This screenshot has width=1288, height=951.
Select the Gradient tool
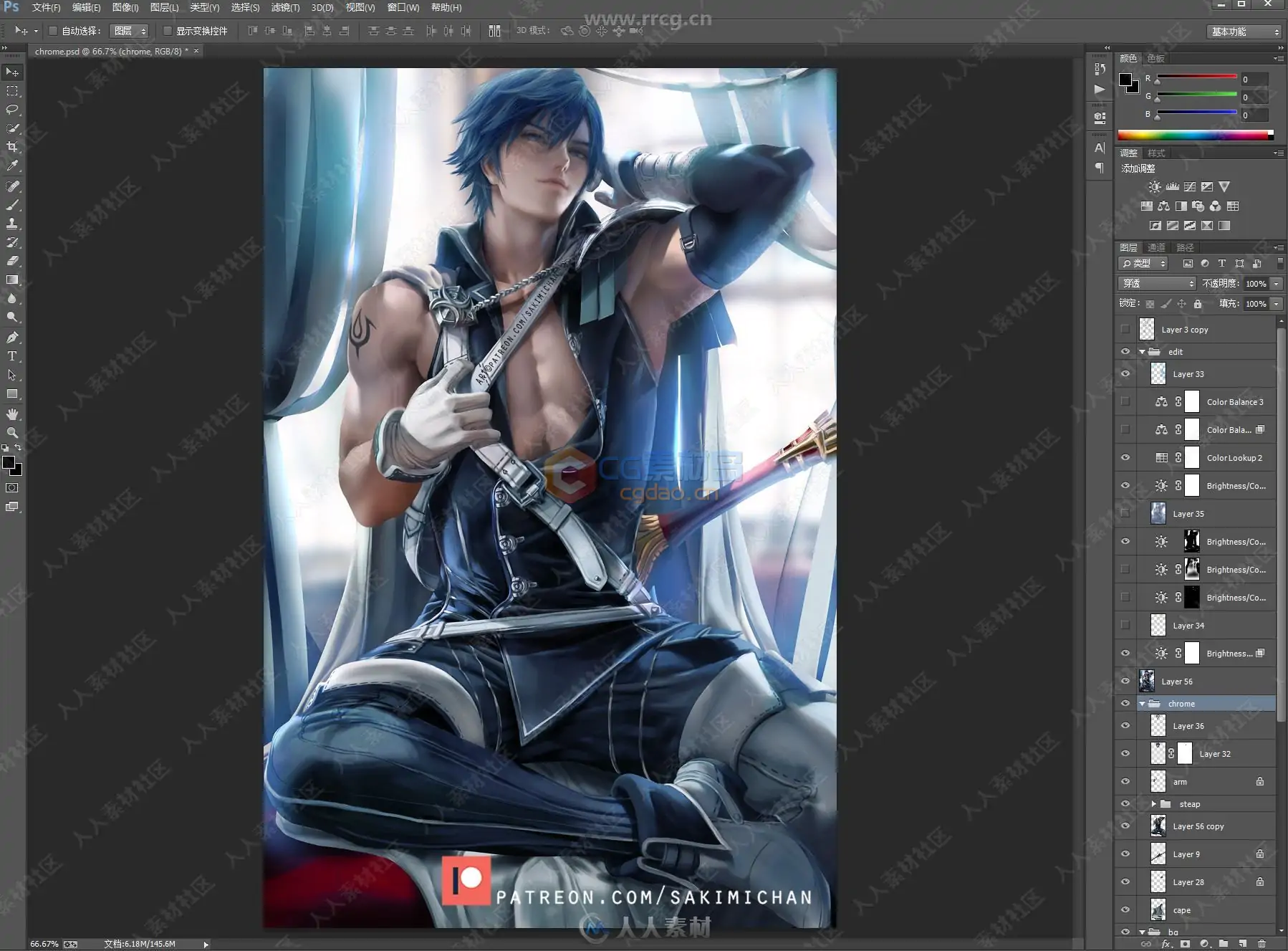click(12, 279)
